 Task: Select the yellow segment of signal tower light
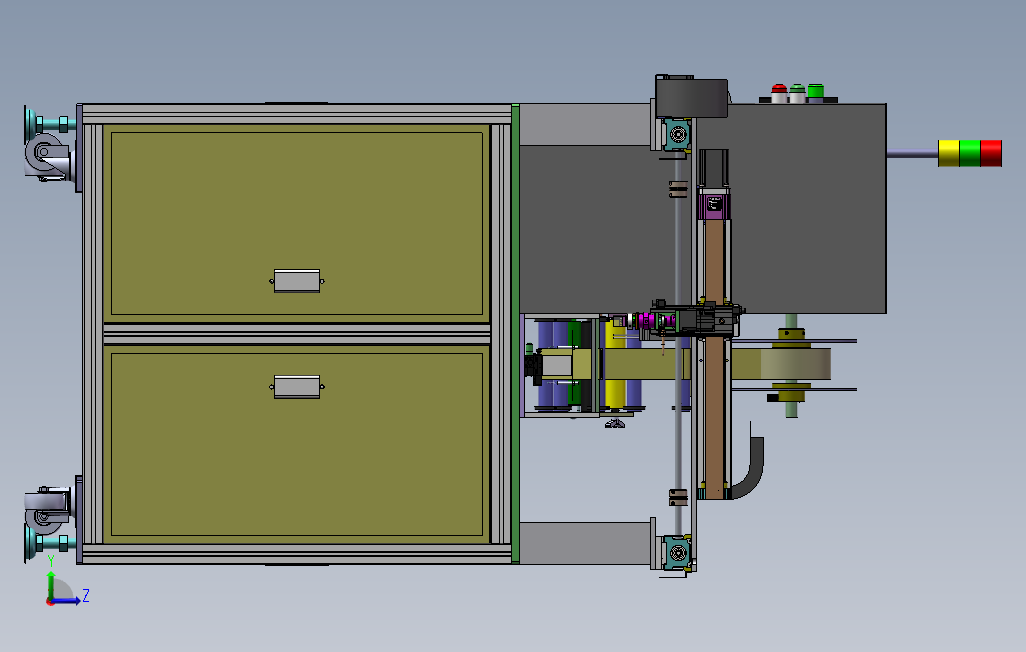pyautogui.click(x=949, y=153)
